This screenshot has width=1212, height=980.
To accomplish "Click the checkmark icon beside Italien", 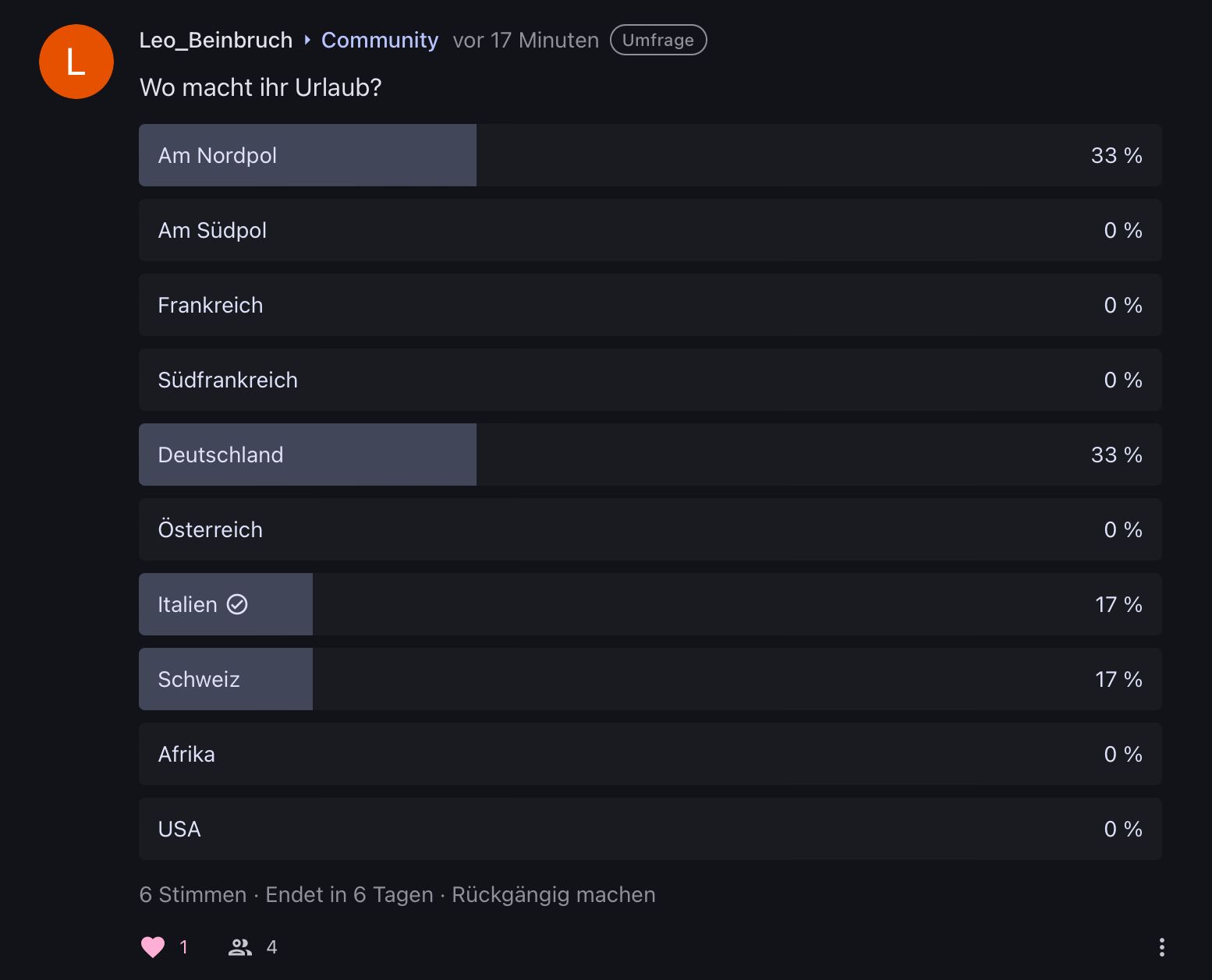I will [x=237, y=604].
